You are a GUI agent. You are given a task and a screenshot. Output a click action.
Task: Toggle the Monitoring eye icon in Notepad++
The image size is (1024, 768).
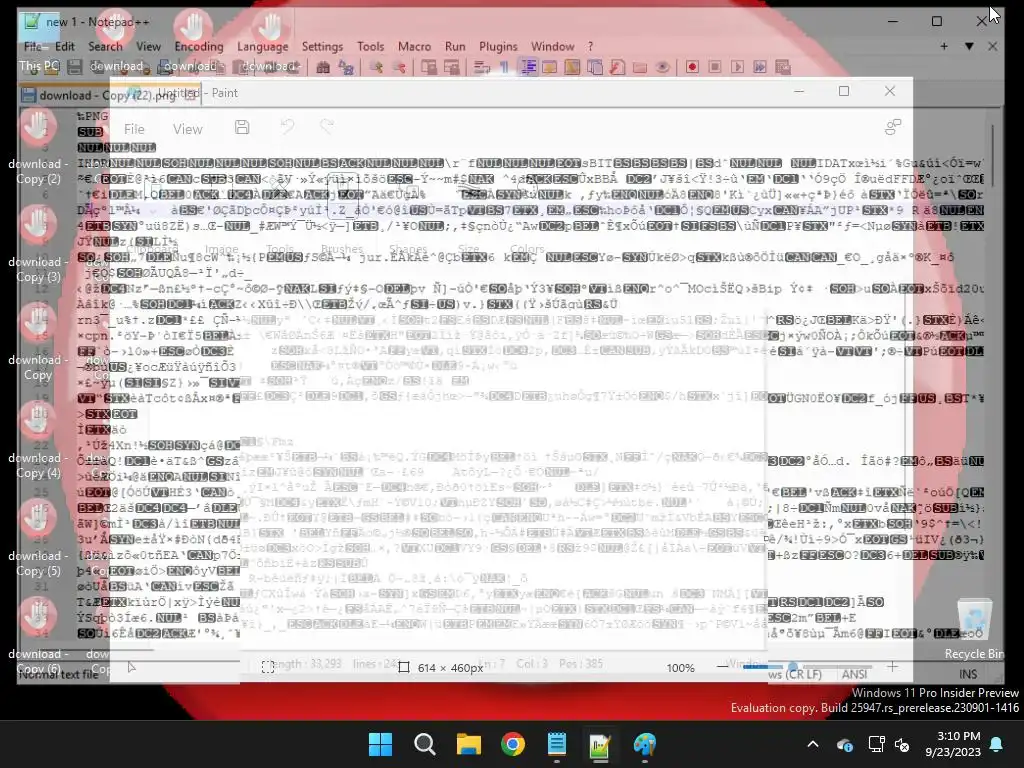click(x=662, y=67)
